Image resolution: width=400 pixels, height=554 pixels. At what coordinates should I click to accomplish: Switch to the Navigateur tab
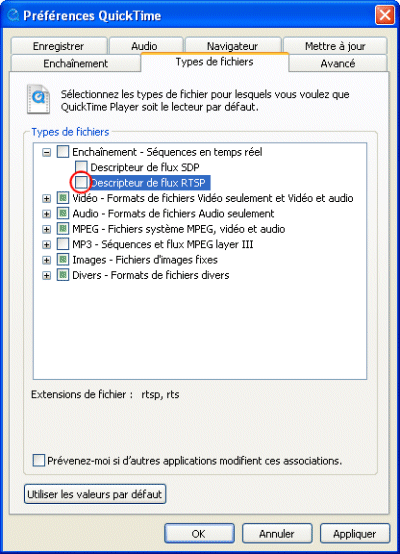click(233, 46)
